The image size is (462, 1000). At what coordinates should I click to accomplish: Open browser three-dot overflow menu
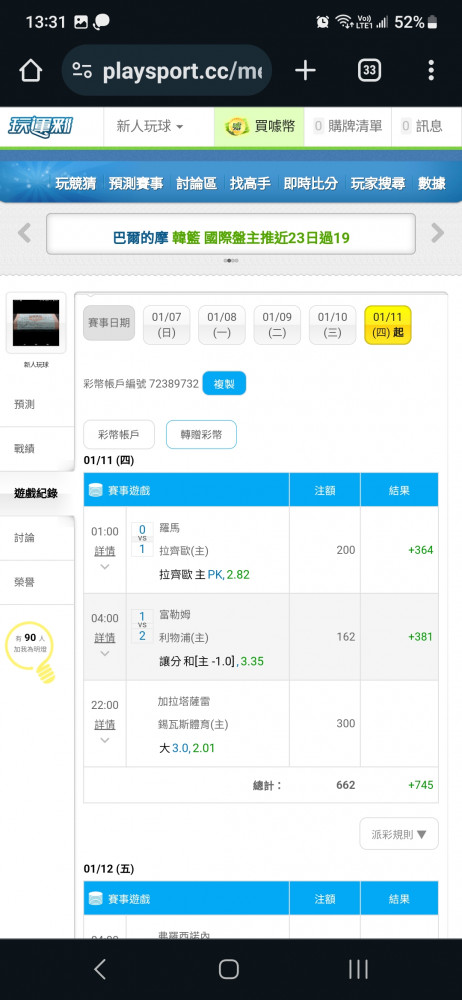point(431,71)
